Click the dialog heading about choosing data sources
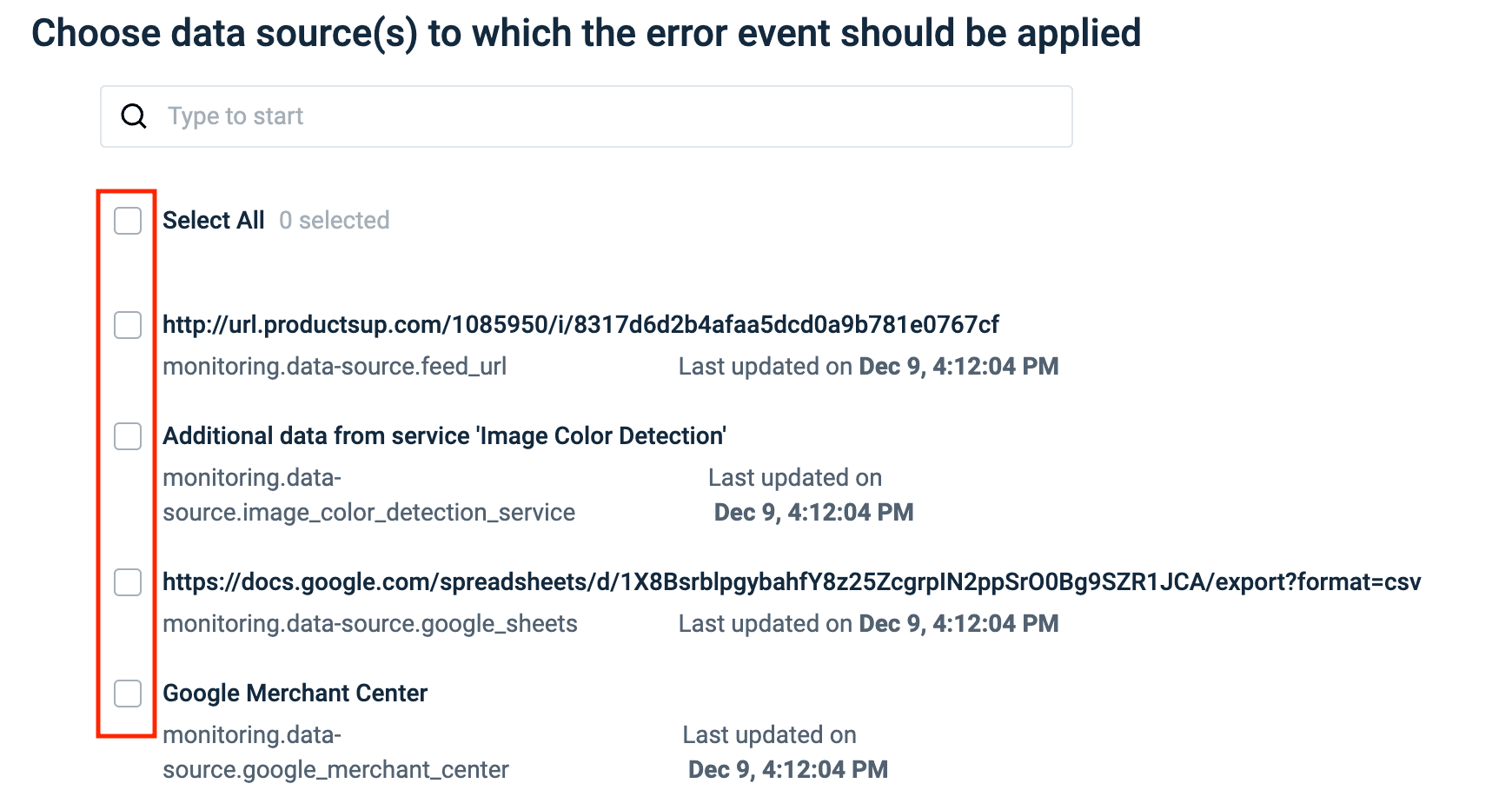This screenshot has height=810, width=1512. 585,34
